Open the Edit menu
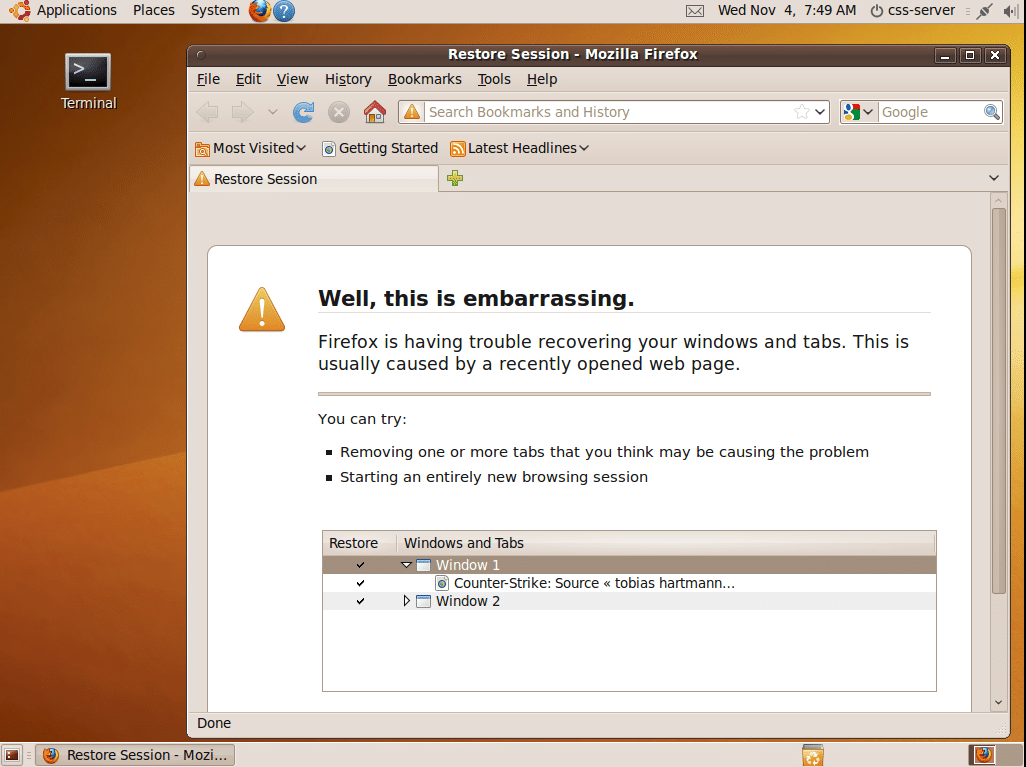Screen dimensions: 1026x767 (248, 79)
